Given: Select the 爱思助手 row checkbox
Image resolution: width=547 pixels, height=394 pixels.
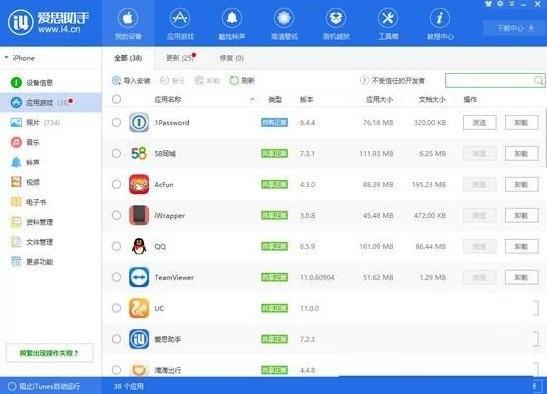Looking at the screenshot, I should click(x=117, y=339).
